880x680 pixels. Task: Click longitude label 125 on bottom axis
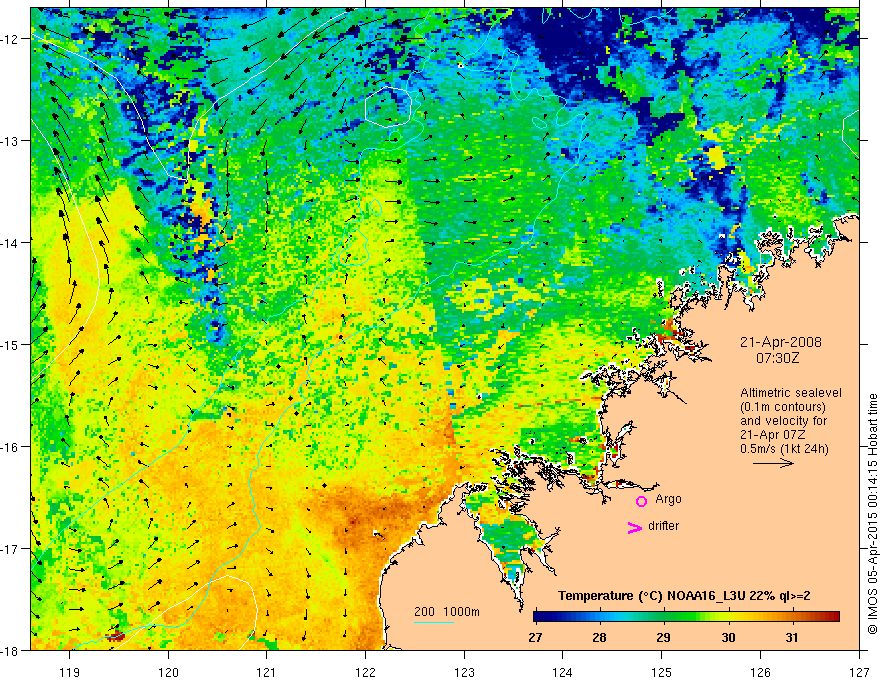[x=662, y=672]
